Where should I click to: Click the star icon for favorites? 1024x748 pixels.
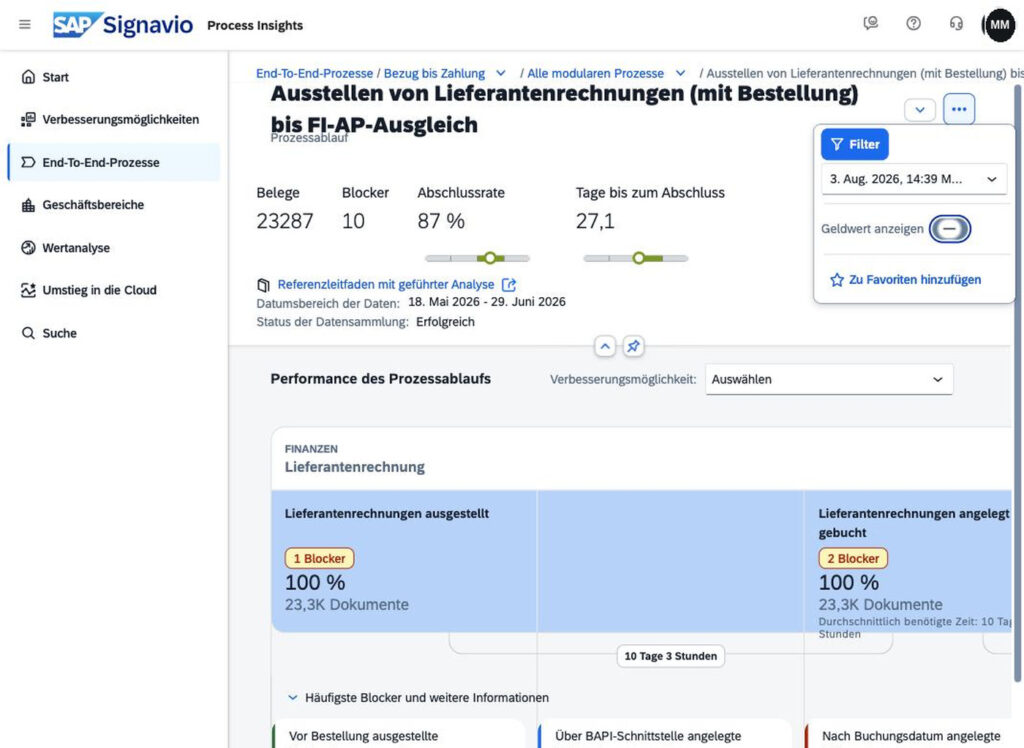point(837,280)
